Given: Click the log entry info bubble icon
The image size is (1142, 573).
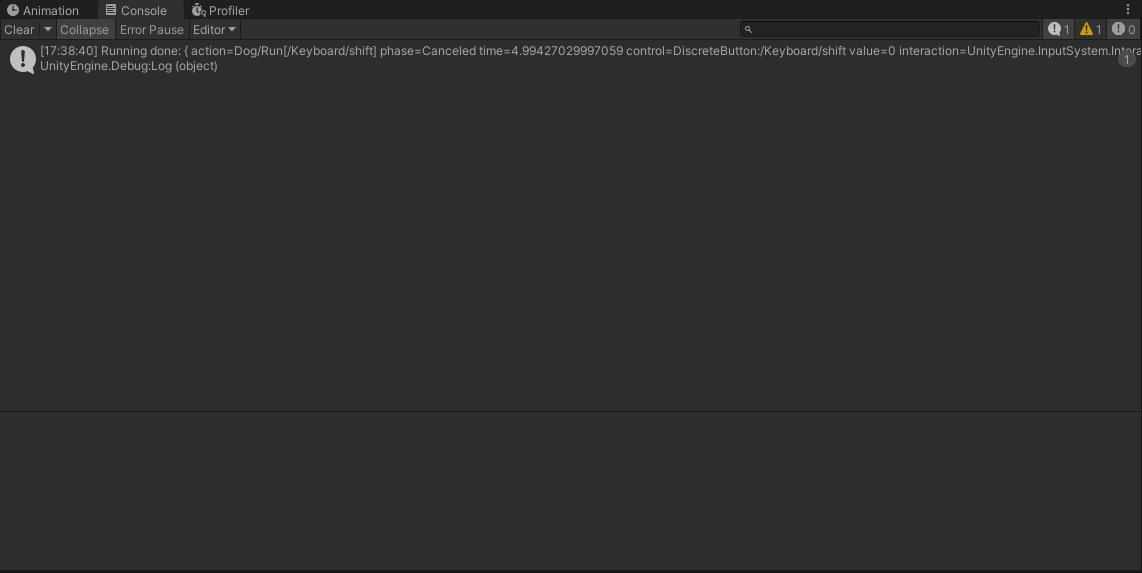Looking at the screenshot, I should click(23, 60).
